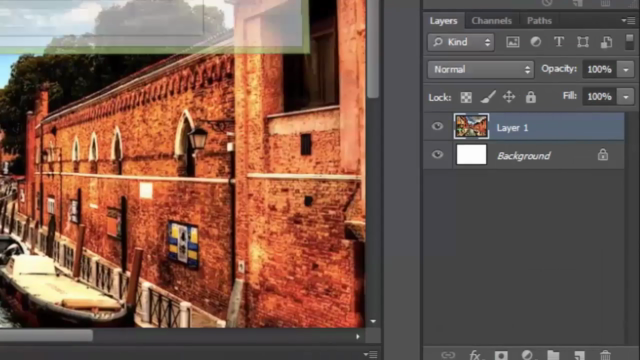Switch to the Layers tab

click(443, 20)
